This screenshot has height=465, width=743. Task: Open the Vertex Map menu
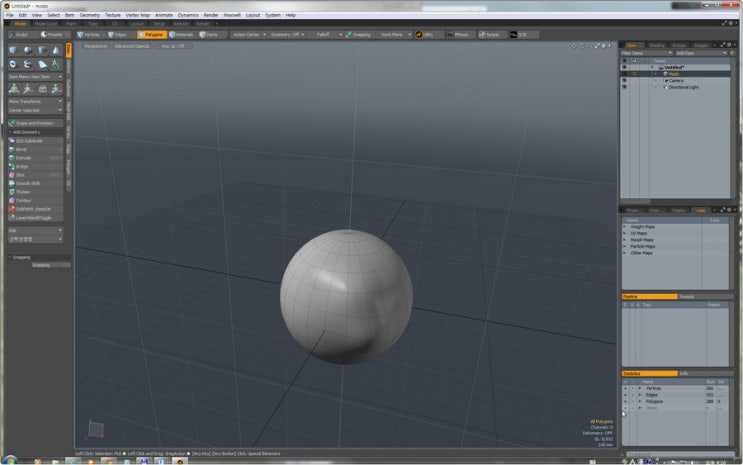(137, 15)
